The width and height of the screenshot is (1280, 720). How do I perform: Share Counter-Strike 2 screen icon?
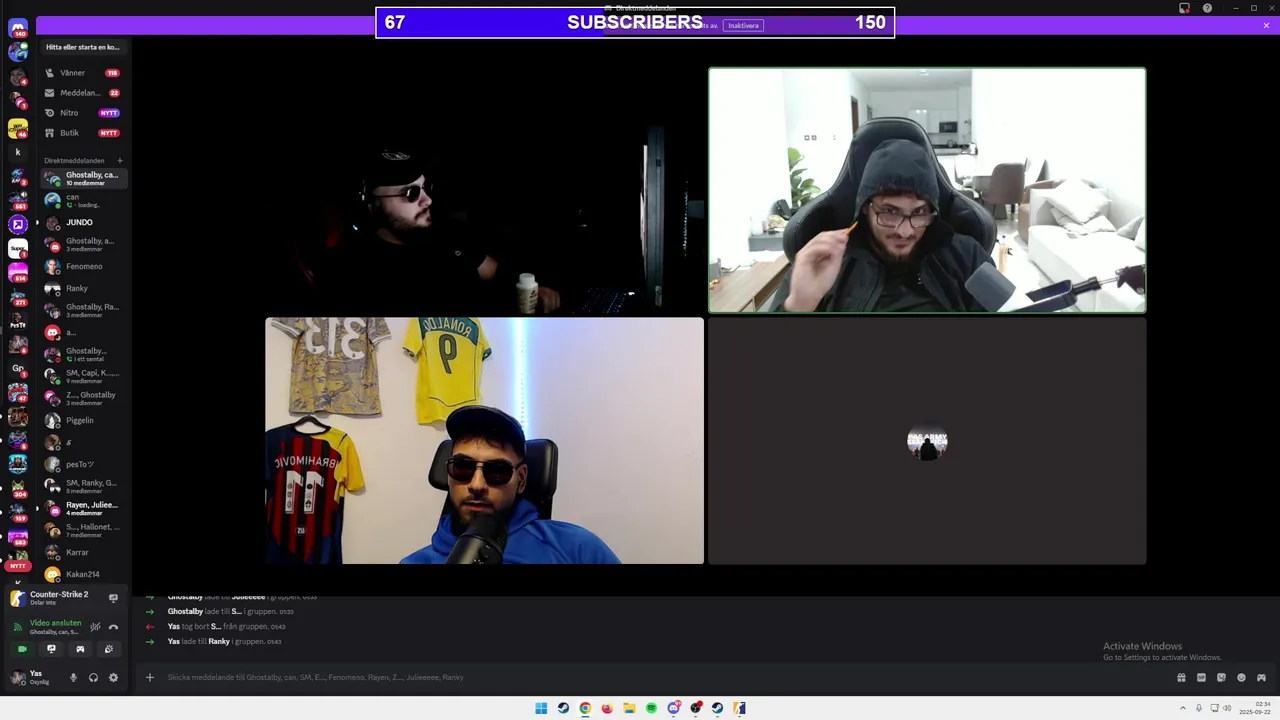tap(113, 598)
